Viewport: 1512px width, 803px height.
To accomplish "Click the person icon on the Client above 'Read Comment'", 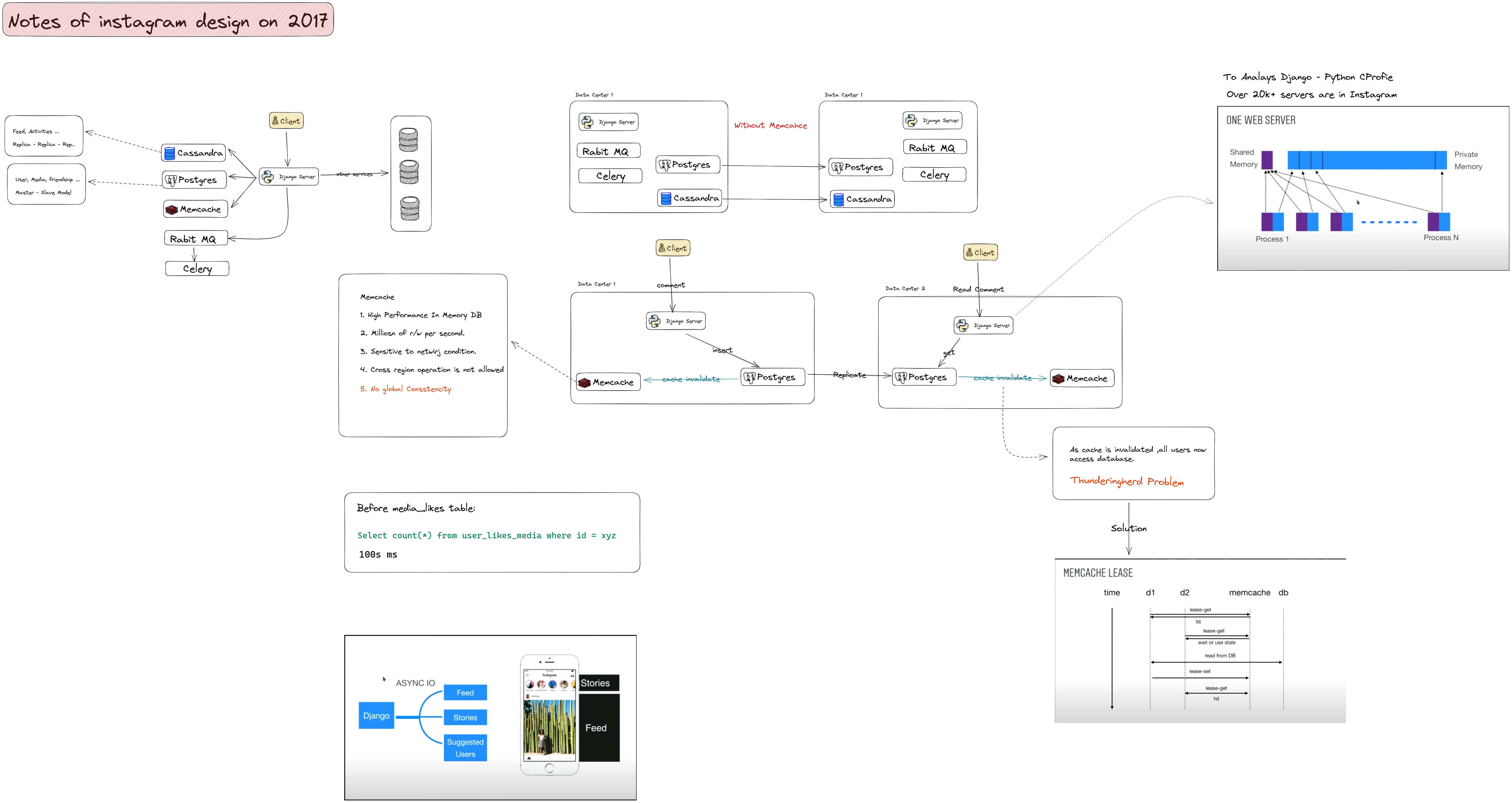I will click(970, 252).
